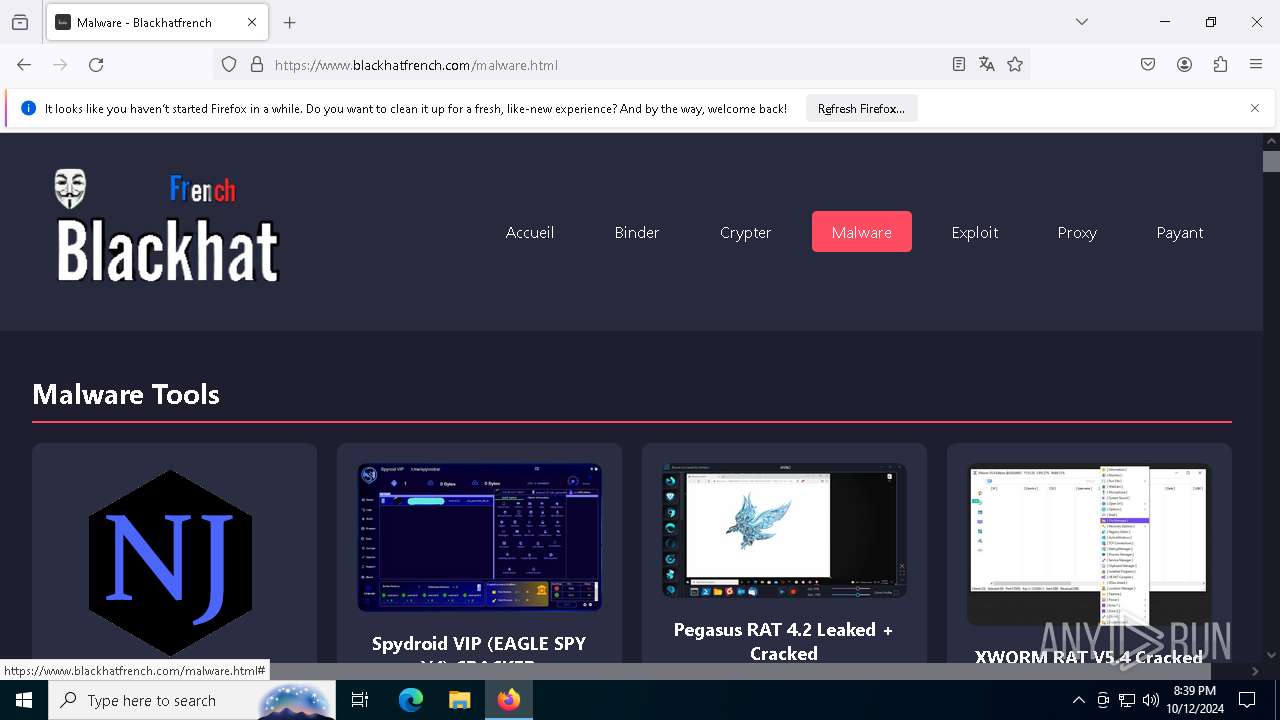Click the Refresh Firefox button
The width and height of the screenshot is (1280, 720).
click(x=861, y=109)
